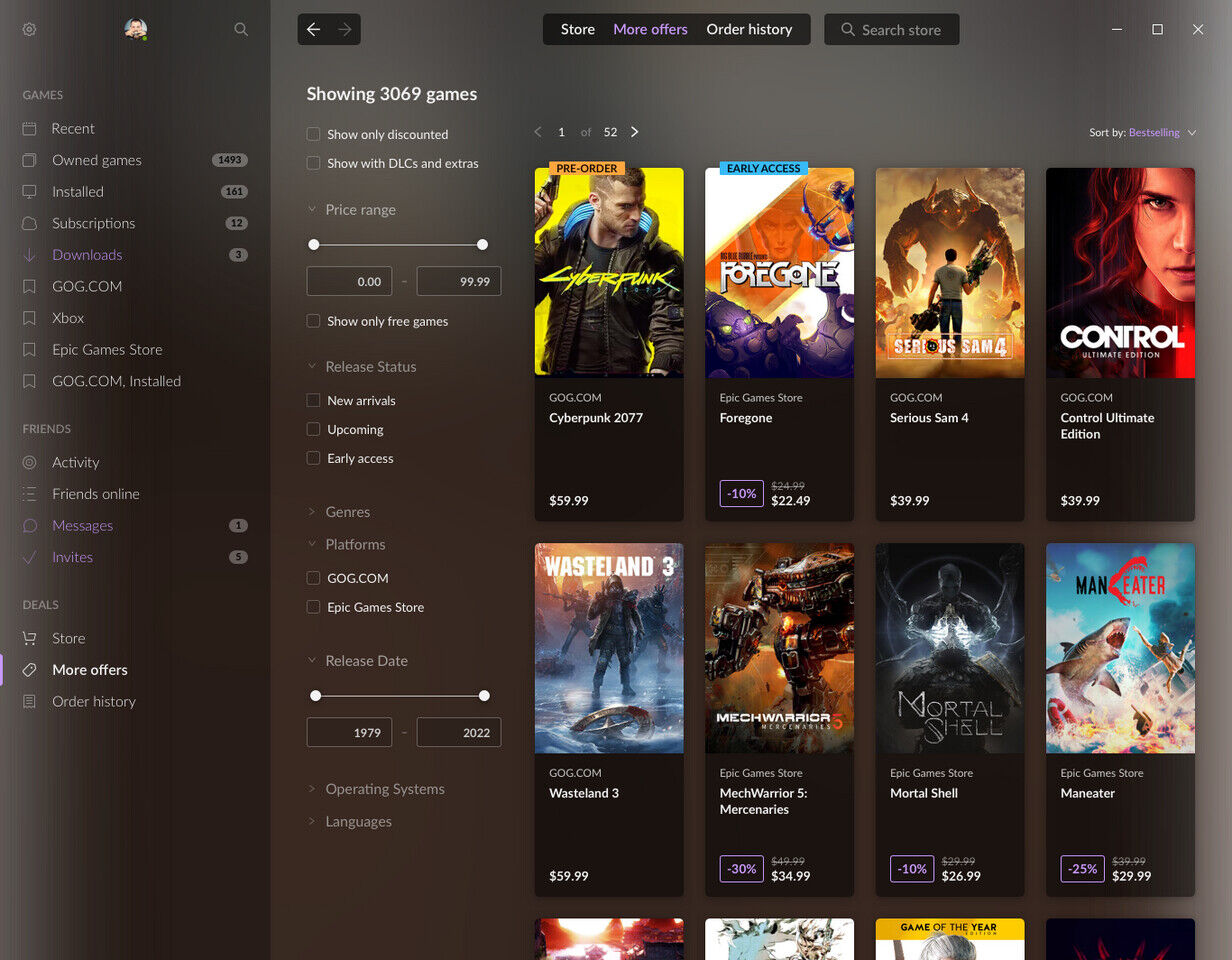Click the release year 1979 field
Image resolution: width=1232 pixels, height=960 pixels.
click(349, 732)
